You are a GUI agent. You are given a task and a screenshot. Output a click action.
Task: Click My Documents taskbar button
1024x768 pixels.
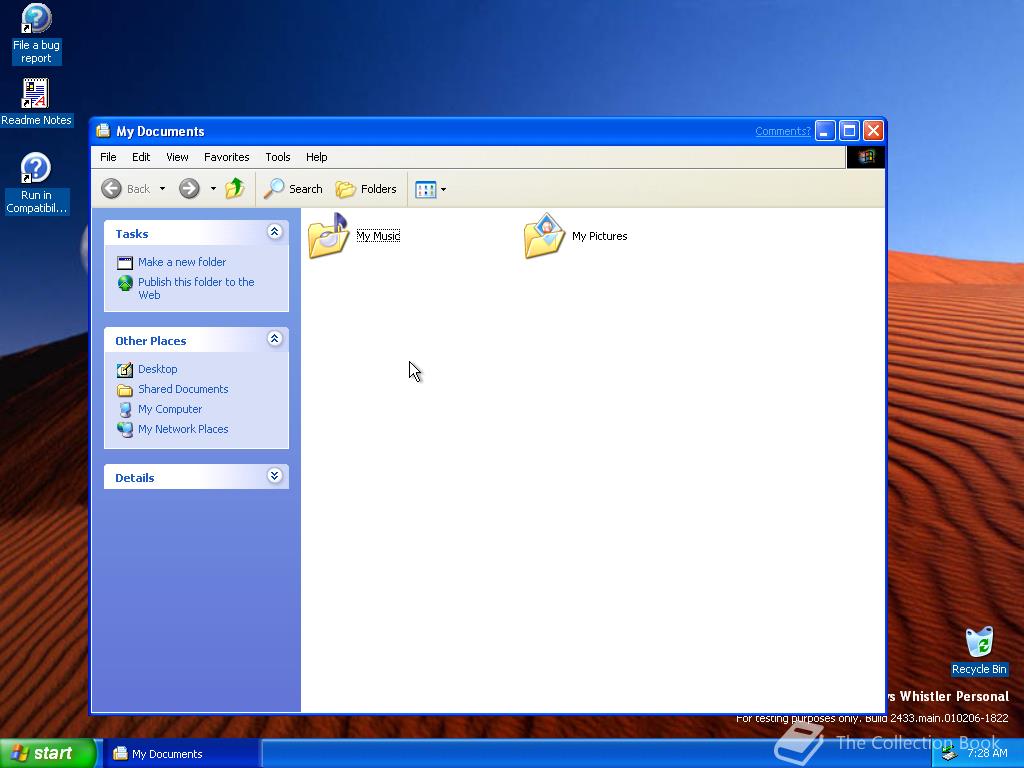[182, 754]
